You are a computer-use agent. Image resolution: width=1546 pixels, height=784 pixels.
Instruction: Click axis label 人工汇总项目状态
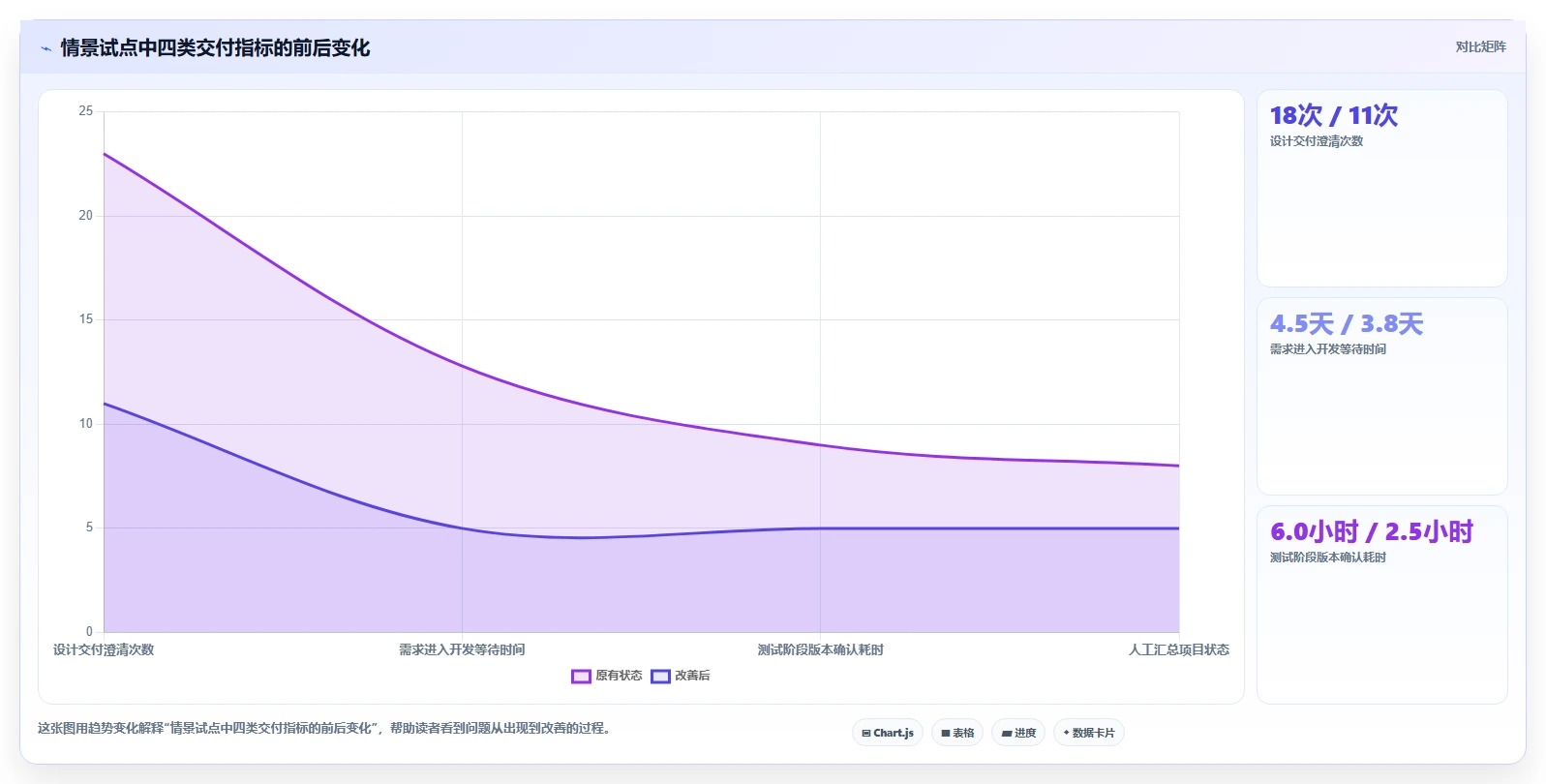coord(1179,649)
